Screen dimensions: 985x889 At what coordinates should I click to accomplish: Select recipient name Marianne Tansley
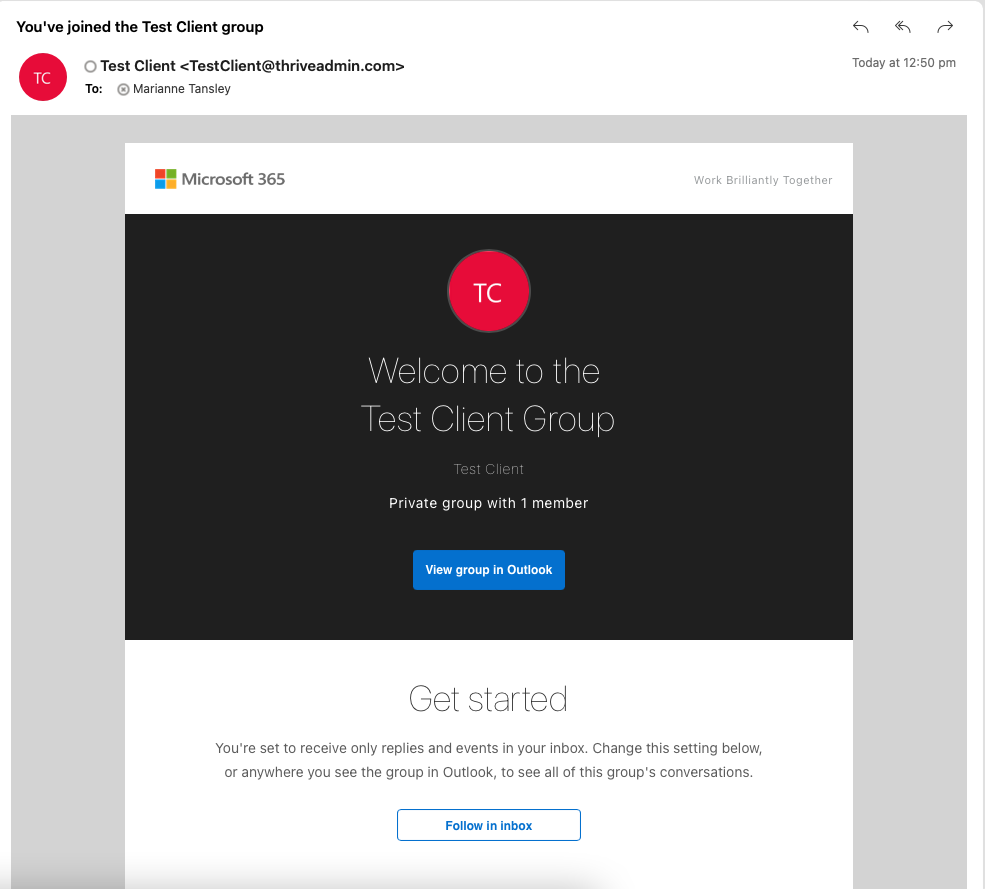182,89
